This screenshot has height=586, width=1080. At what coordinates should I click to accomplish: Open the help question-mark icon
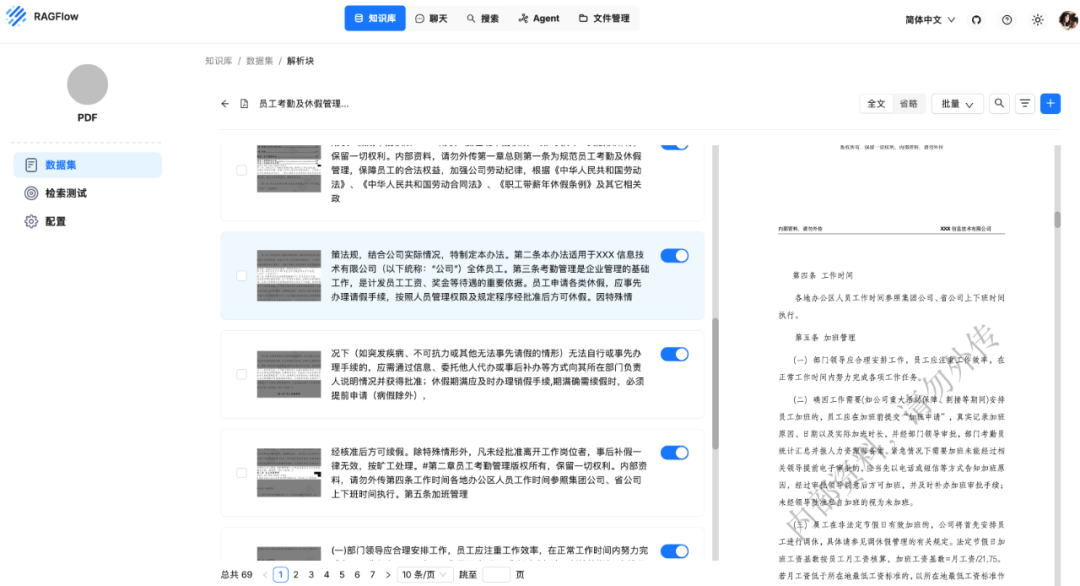click(1006, 18)
